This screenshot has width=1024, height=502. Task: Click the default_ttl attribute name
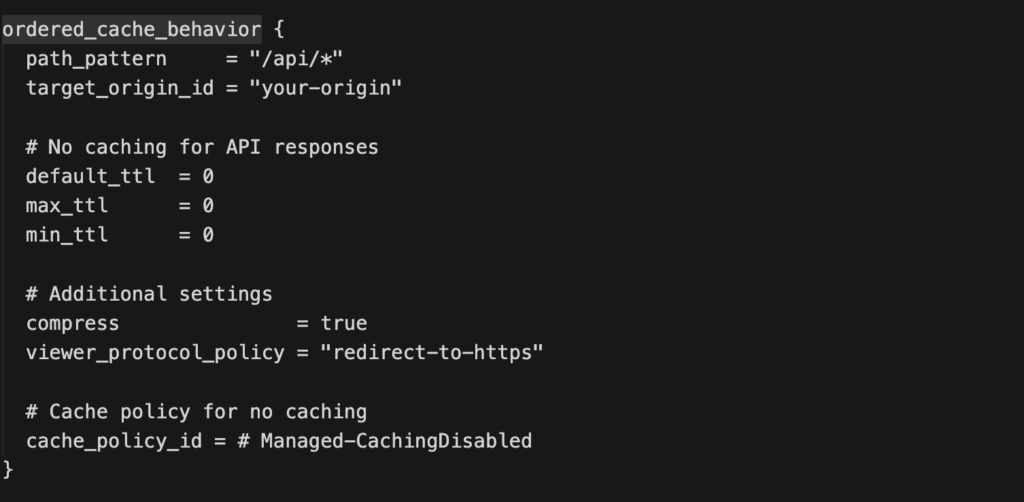point(90,176)
